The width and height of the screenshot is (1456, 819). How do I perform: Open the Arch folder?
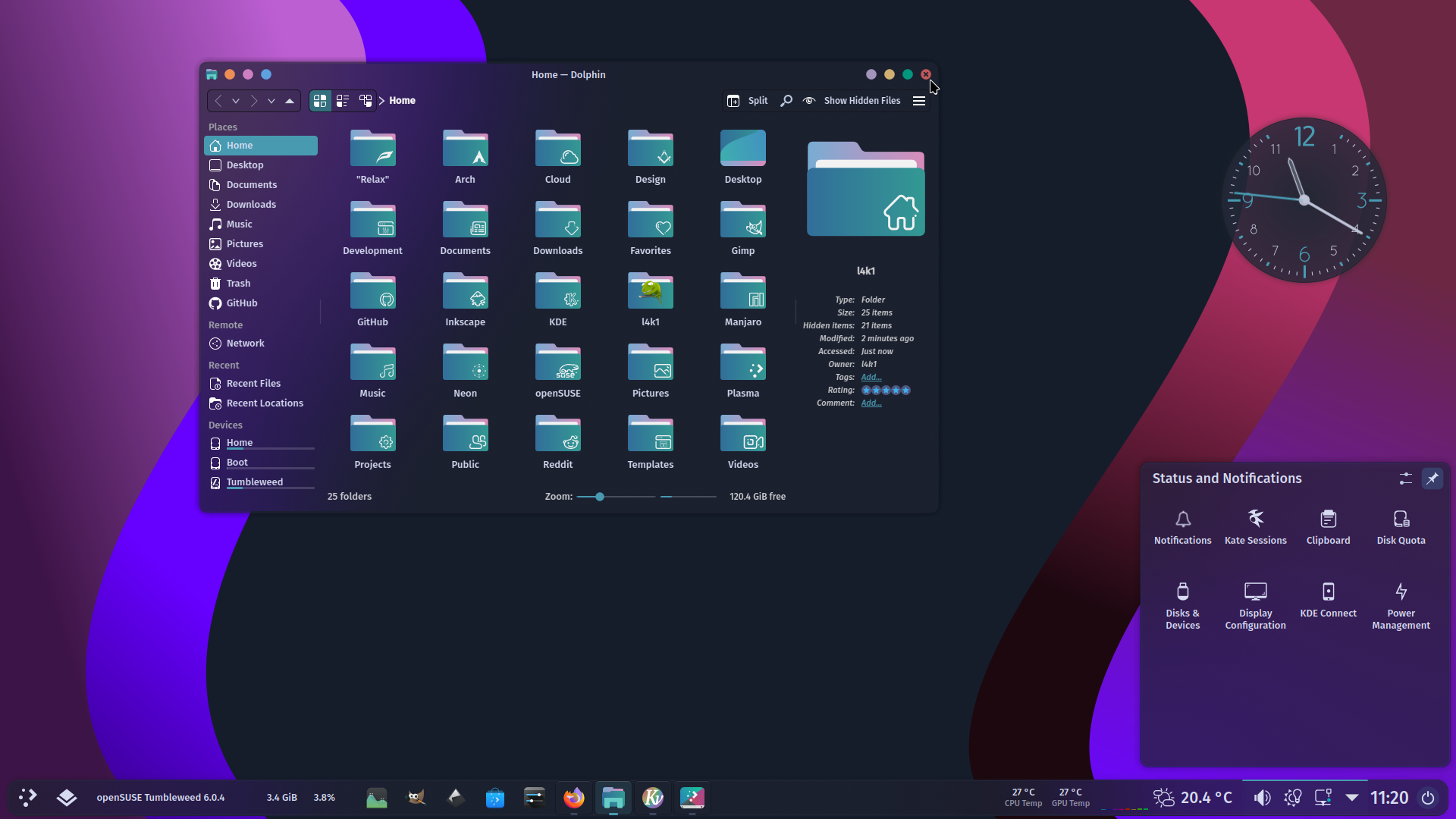click(x=465, y=157)
